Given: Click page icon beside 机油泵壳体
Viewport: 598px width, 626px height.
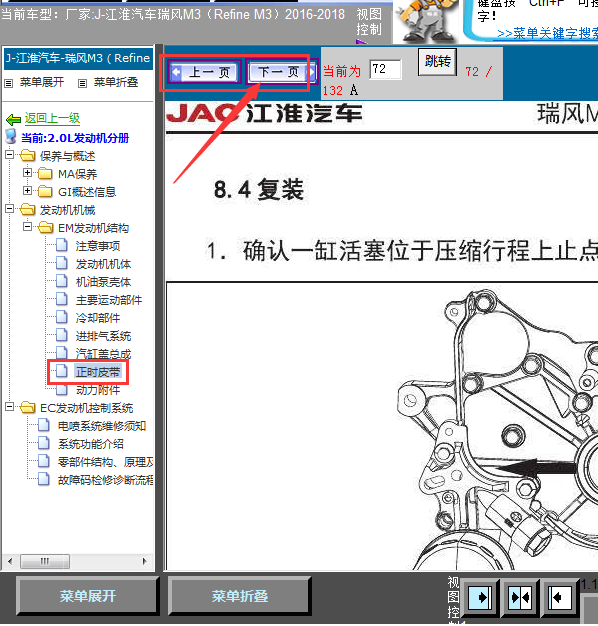Looking at the screenshot, I should [x=61, y=281].
